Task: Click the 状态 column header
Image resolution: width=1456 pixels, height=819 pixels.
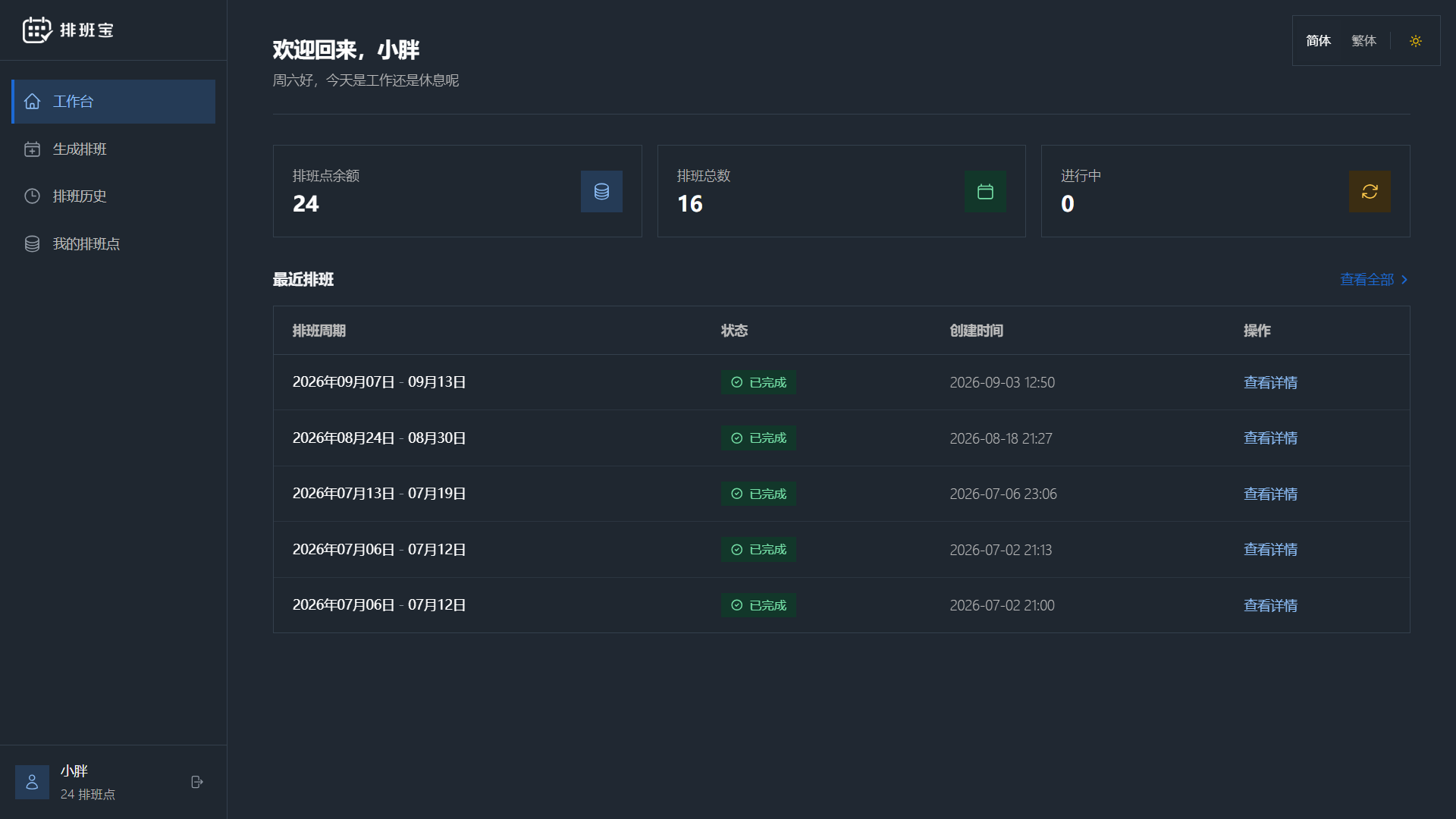Action: point(734,331)
